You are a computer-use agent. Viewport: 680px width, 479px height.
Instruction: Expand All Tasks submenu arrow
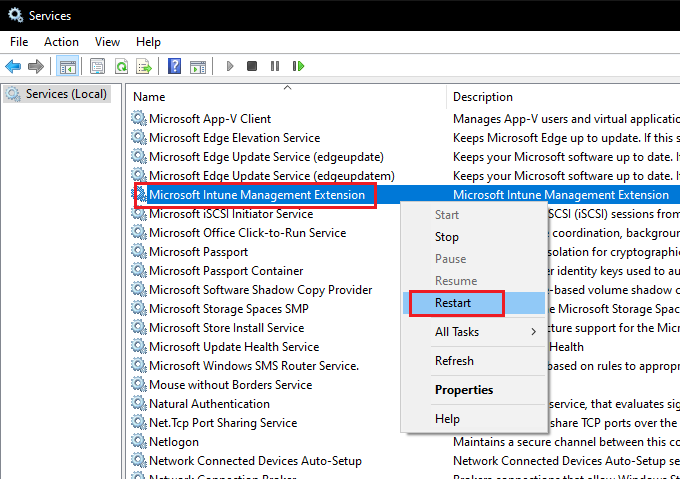point(533,332)
